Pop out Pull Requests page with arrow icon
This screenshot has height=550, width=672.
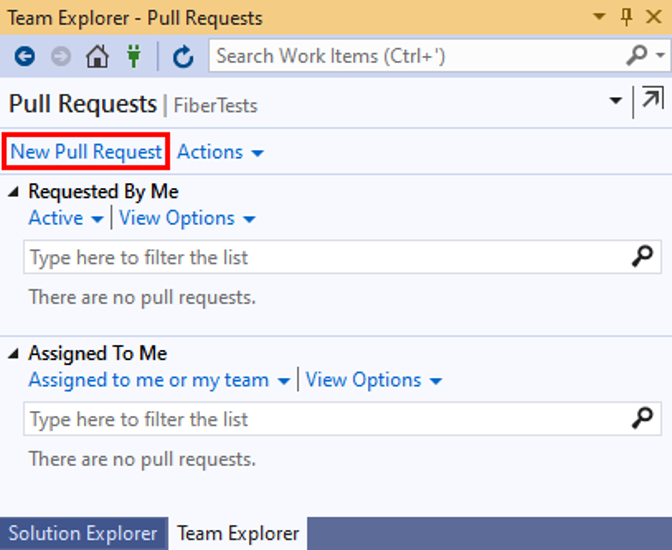(651, 100)
